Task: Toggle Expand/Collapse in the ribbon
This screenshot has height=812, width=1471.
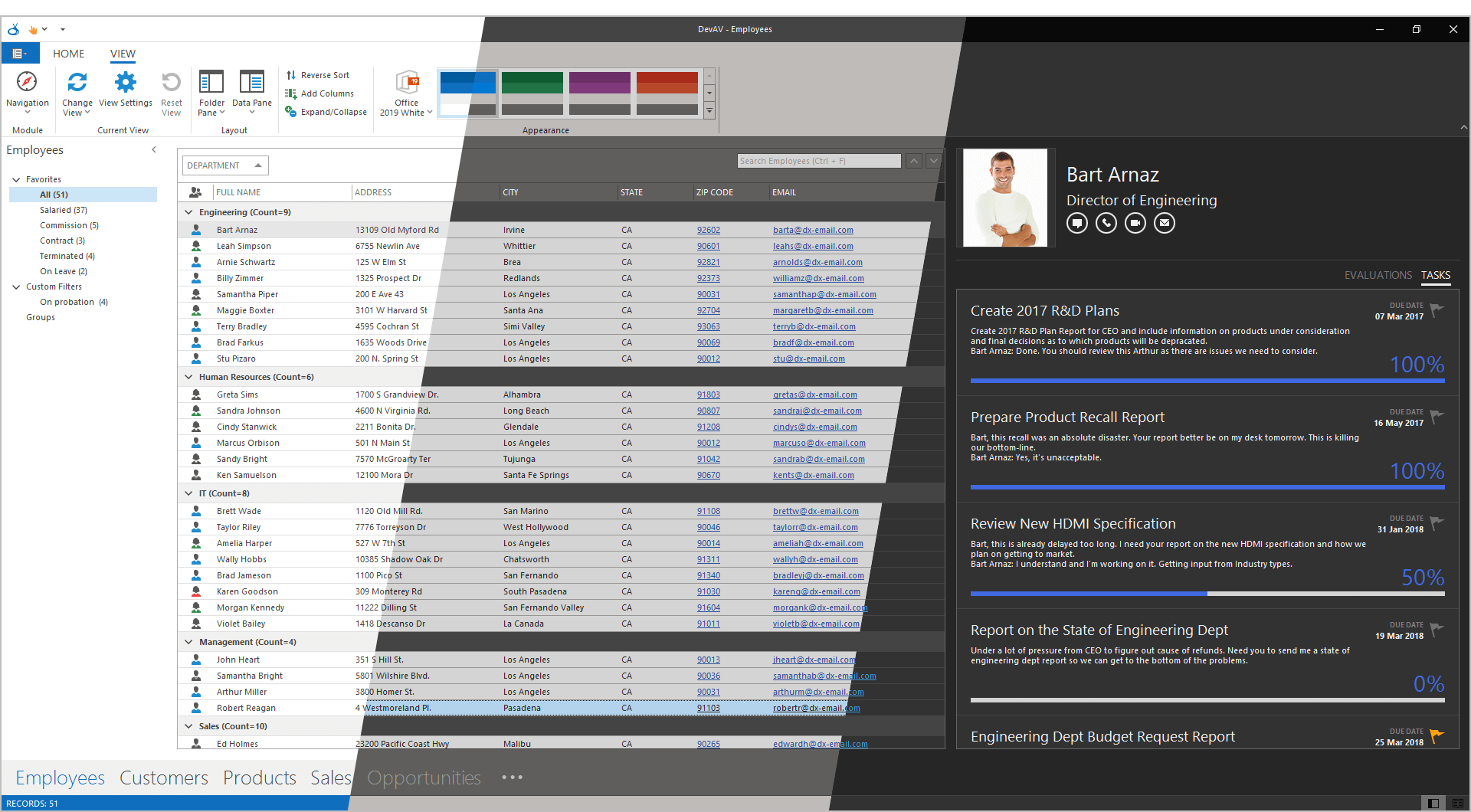Action: point(326,111)
